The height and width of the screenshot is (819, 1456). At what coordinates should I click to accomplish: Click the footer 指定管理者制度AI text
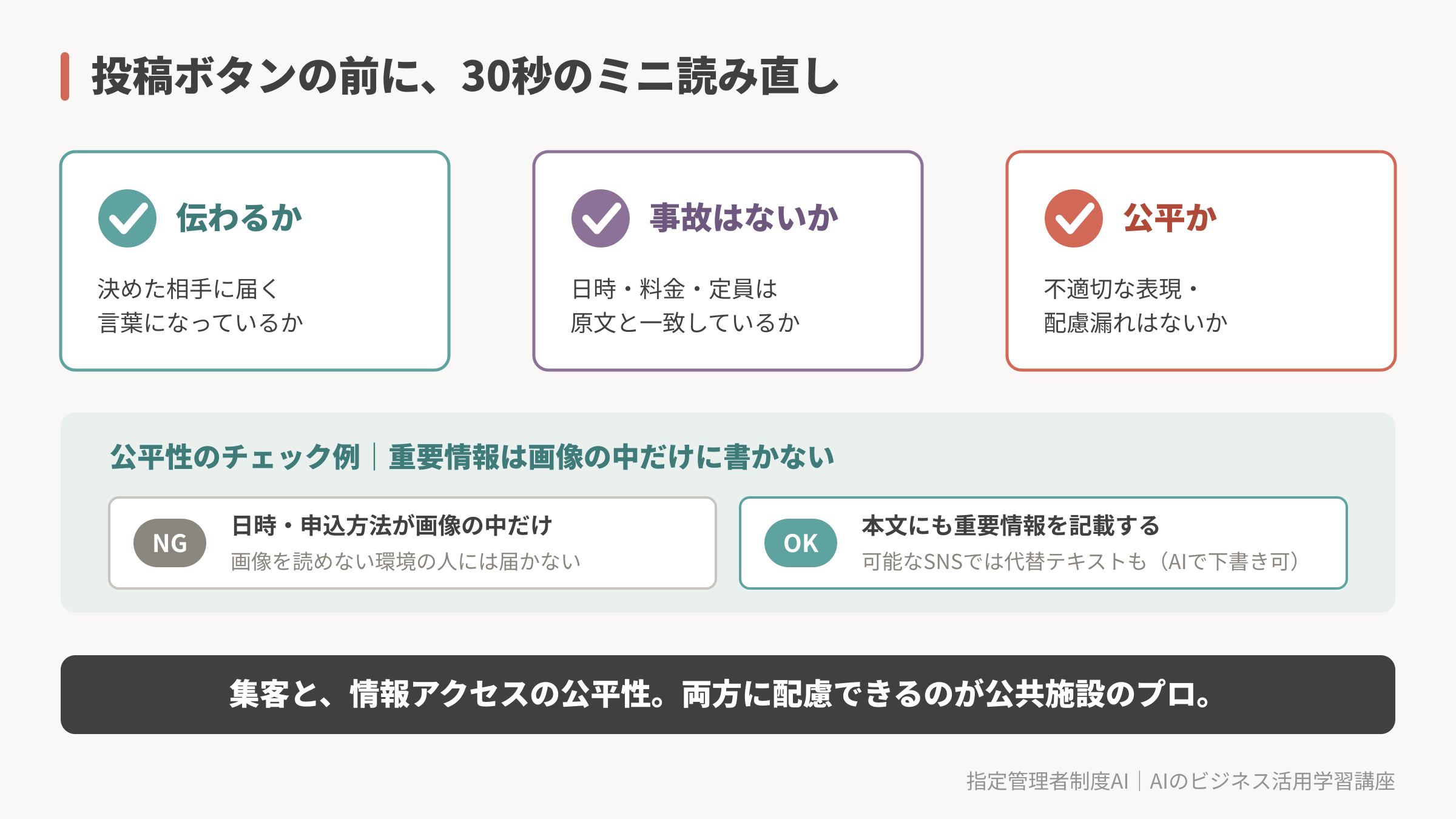click(x=1048, y=781)
